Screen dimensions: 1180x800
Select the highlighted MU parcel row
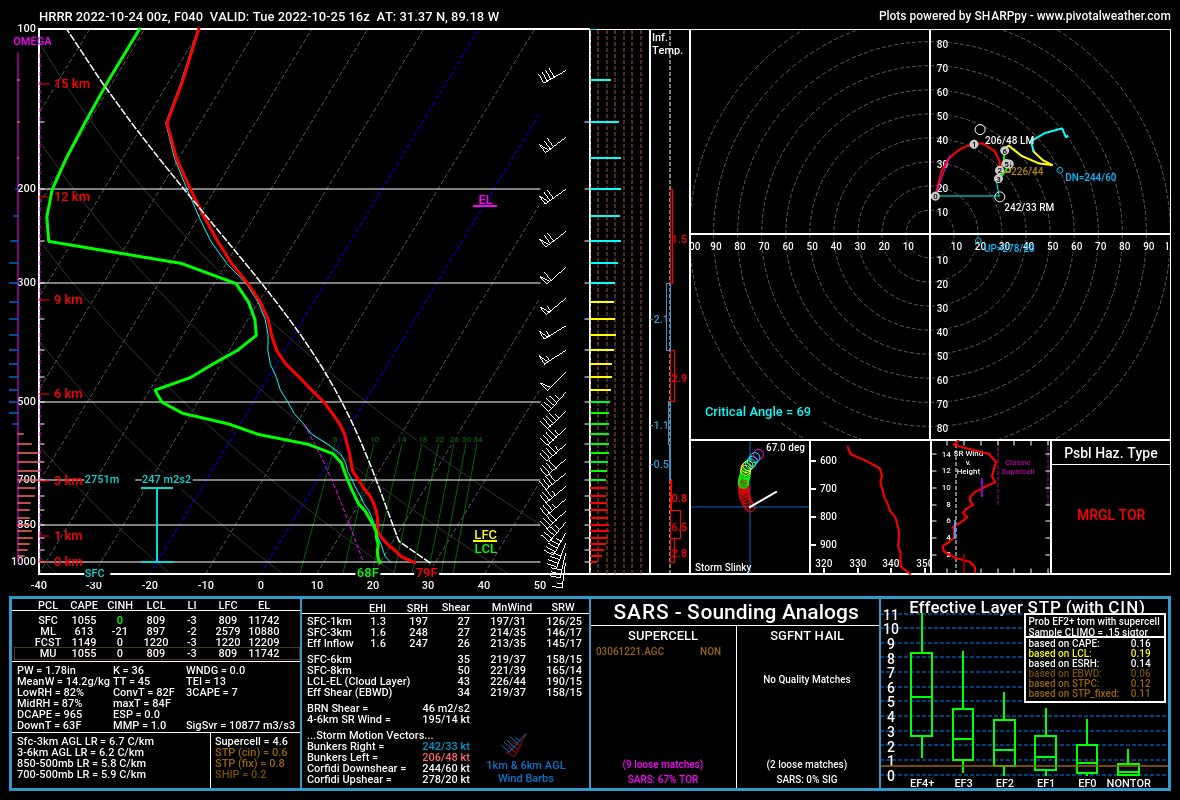coord(157,653)
